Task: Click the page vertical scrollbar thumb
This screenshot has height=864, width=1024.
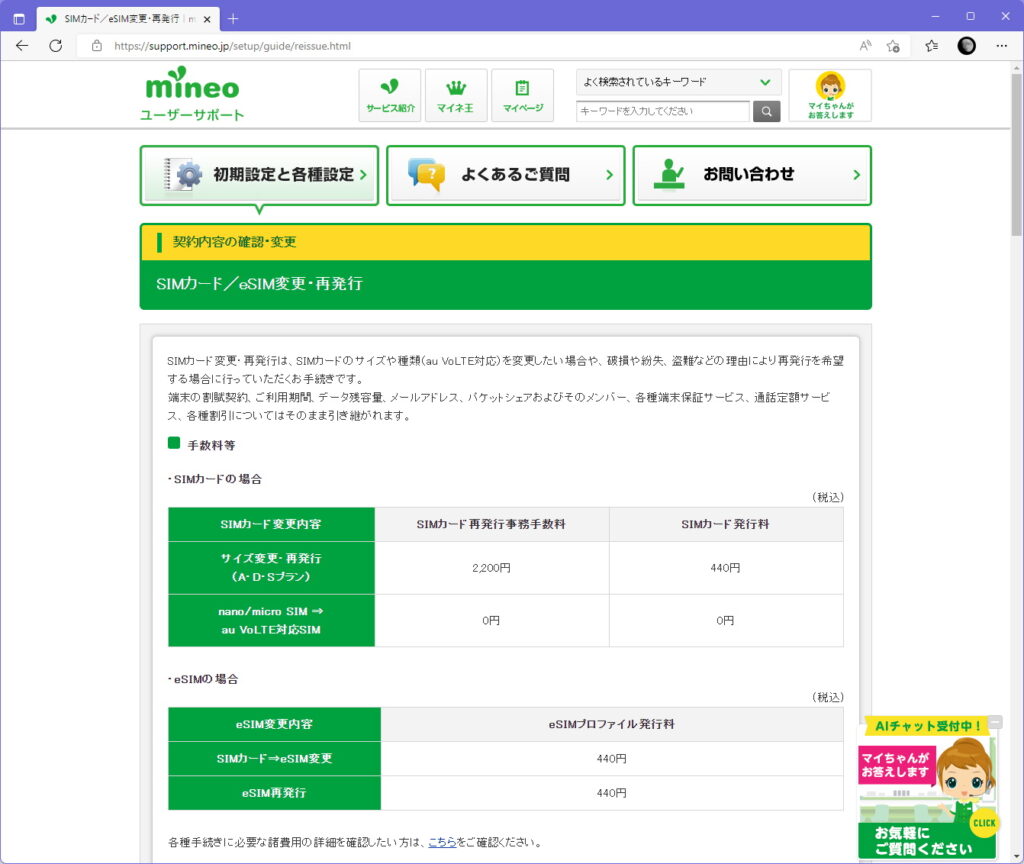Action: coord(1017,153)
